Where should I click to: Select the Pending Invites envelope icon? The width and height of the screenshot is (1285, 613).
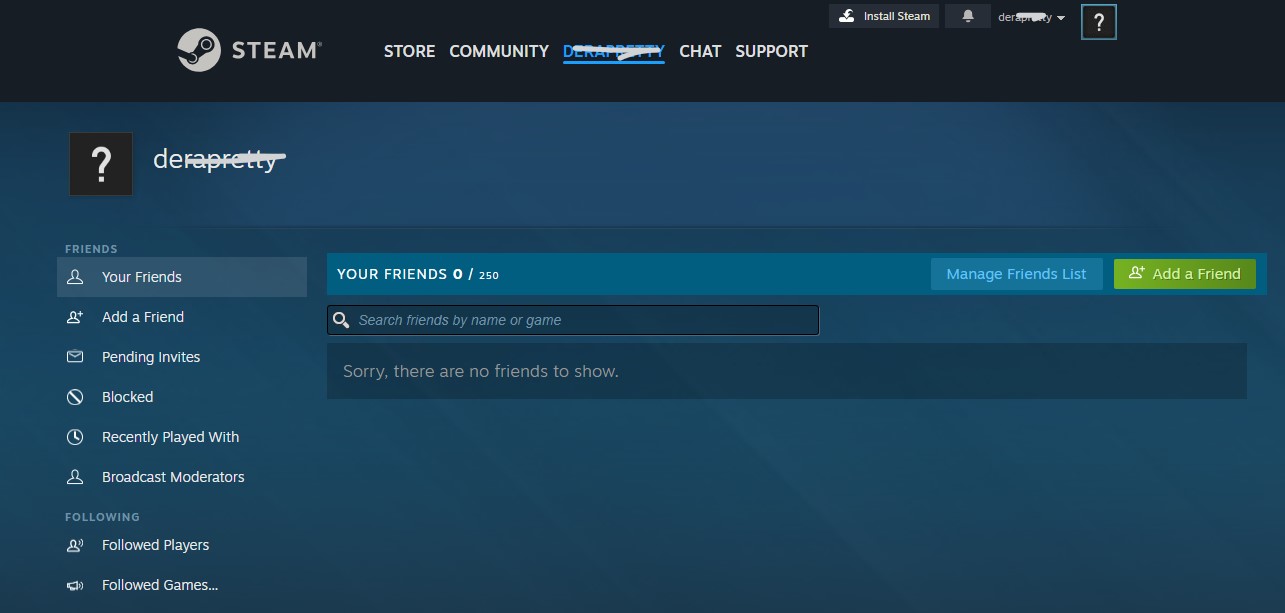tap(75, 357)
